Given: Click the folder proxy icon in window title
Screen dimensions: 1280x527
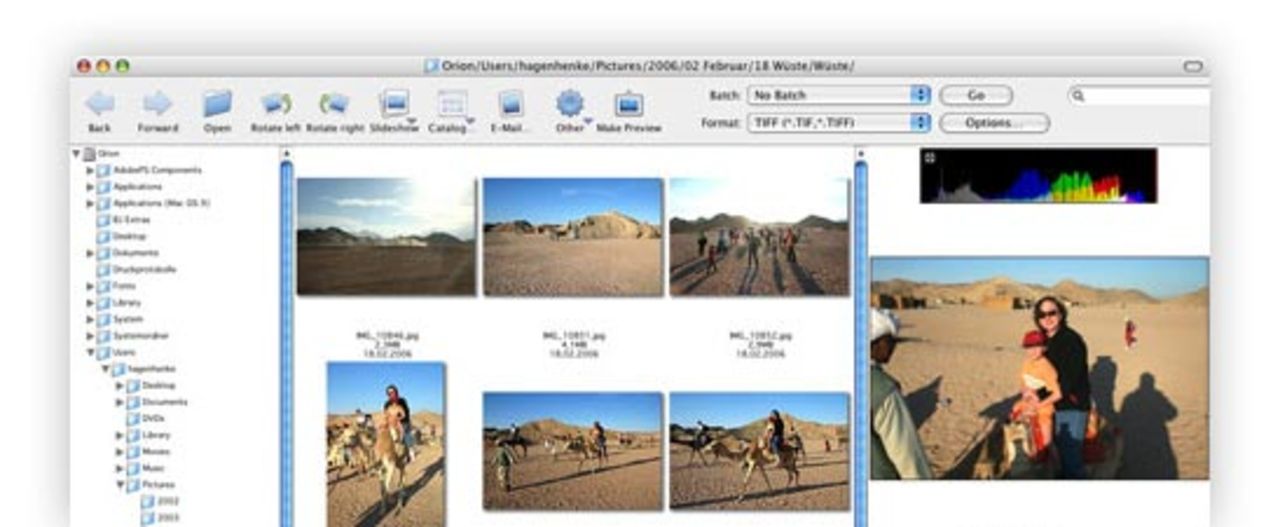Looking at the screenshot, I should [432, 66].
